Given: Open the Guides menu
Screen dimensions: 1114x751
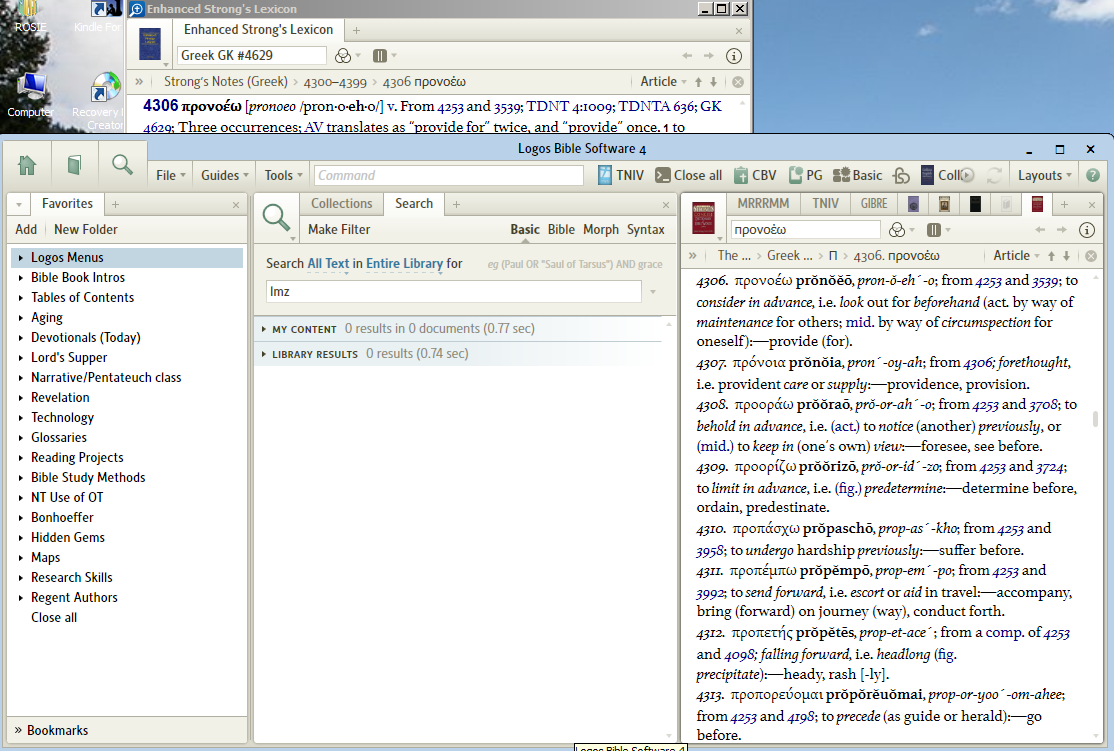Looking at the screenshot, I should (225, 175).
